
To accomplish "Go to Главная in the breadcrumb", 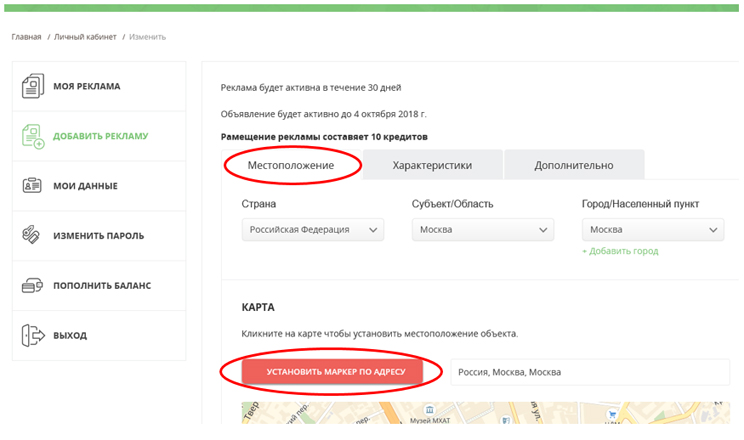I will pyautogui.click(x=27, y=37).
